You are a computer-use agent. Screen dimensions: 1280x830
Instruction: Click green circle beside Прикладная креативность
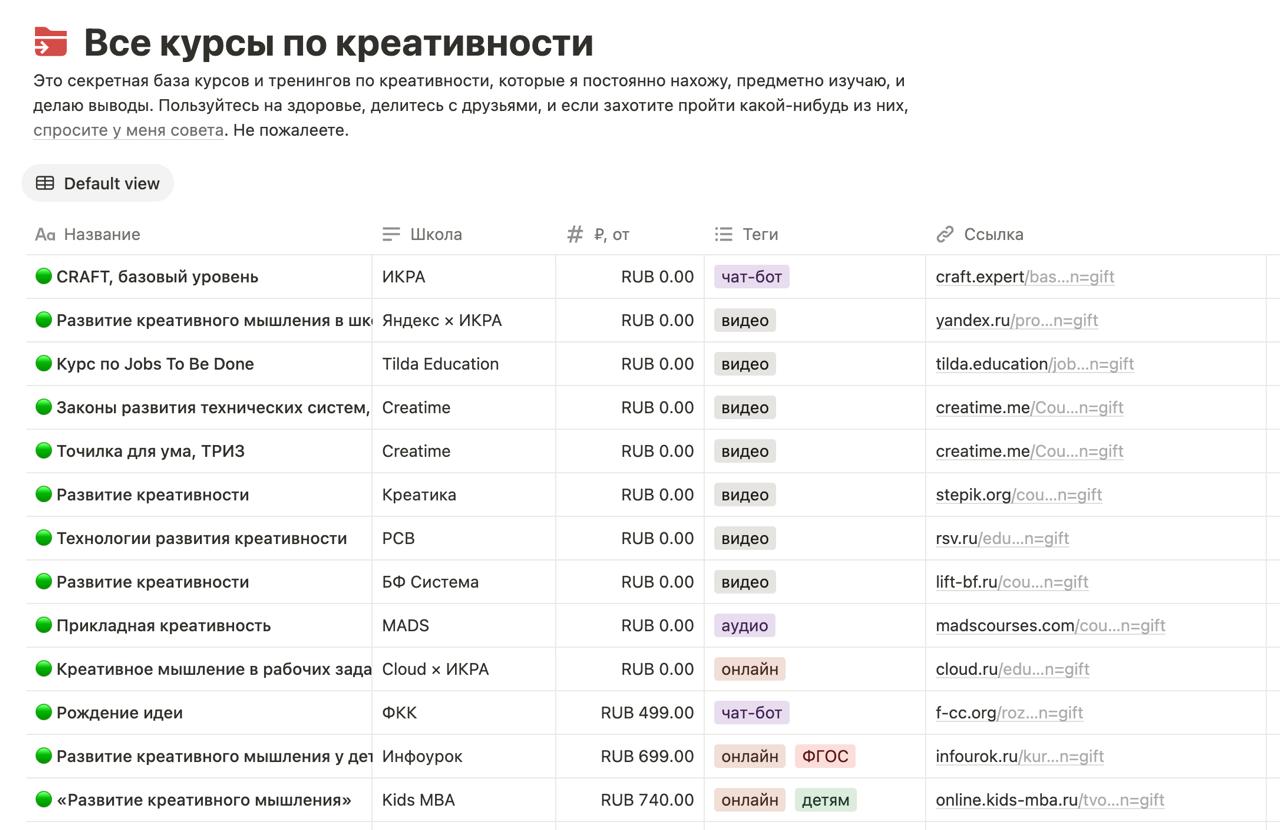(x=43, y=625)
